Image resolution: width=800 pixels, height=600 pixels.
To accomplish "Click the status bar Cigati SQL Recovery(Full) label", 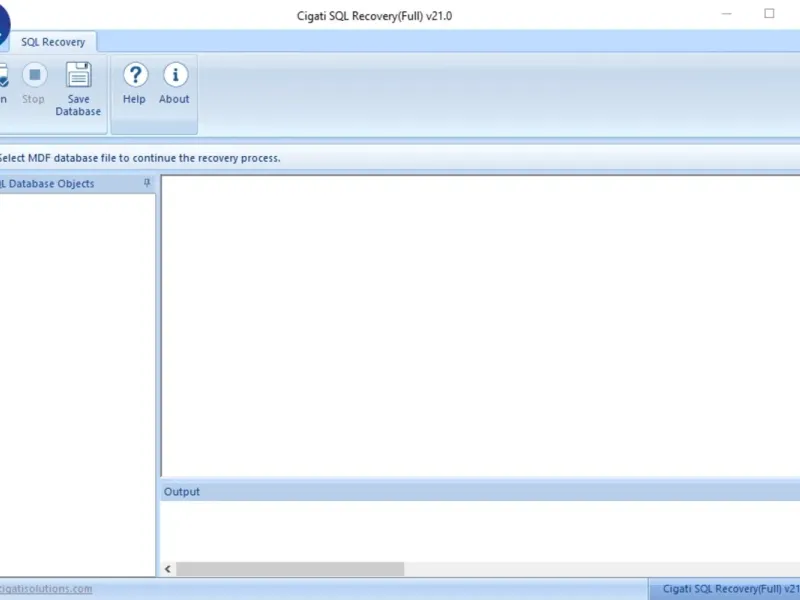I will [x=731, y=589].
